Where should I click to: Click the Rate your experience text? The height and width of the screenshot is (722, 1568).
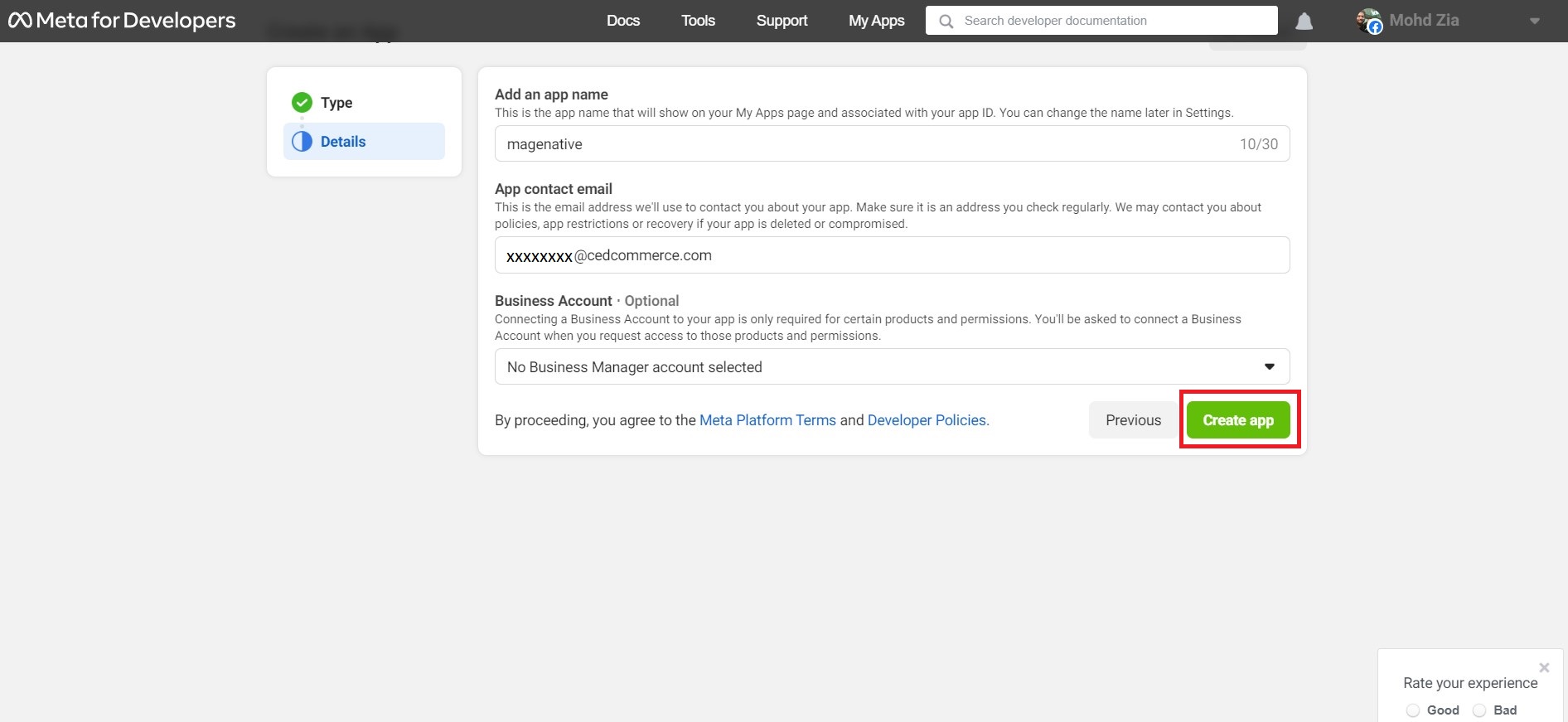point(1470,683)
